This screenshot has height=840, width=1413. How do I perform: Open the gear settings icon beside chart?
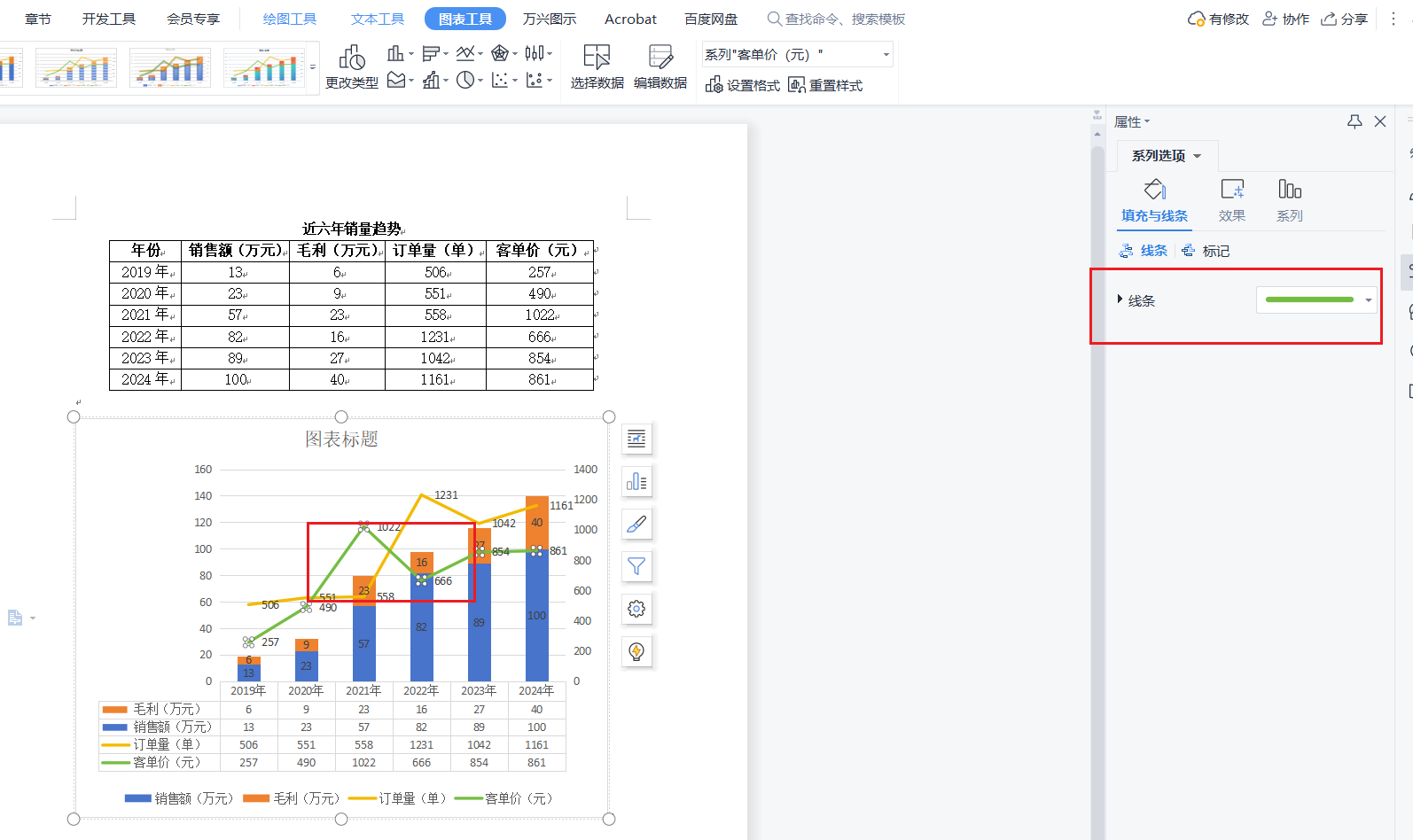tap(636, 609)
